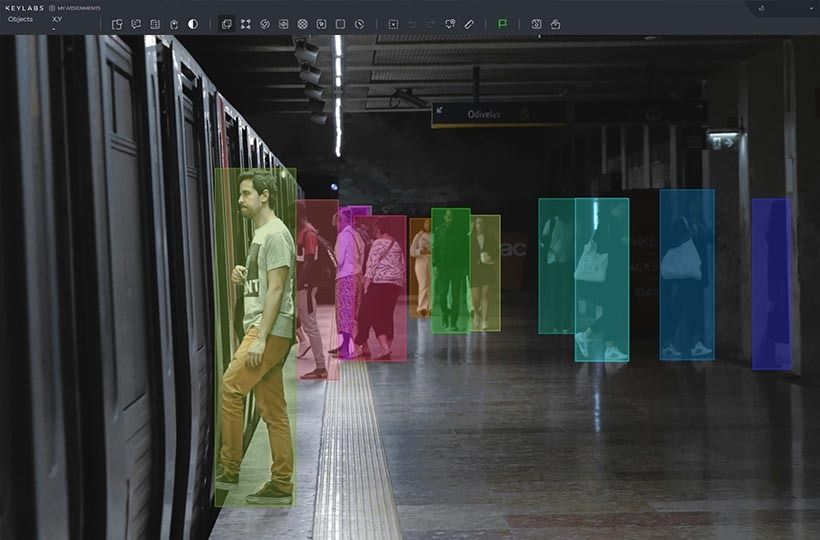Select the empty rounded square tool

340,24
